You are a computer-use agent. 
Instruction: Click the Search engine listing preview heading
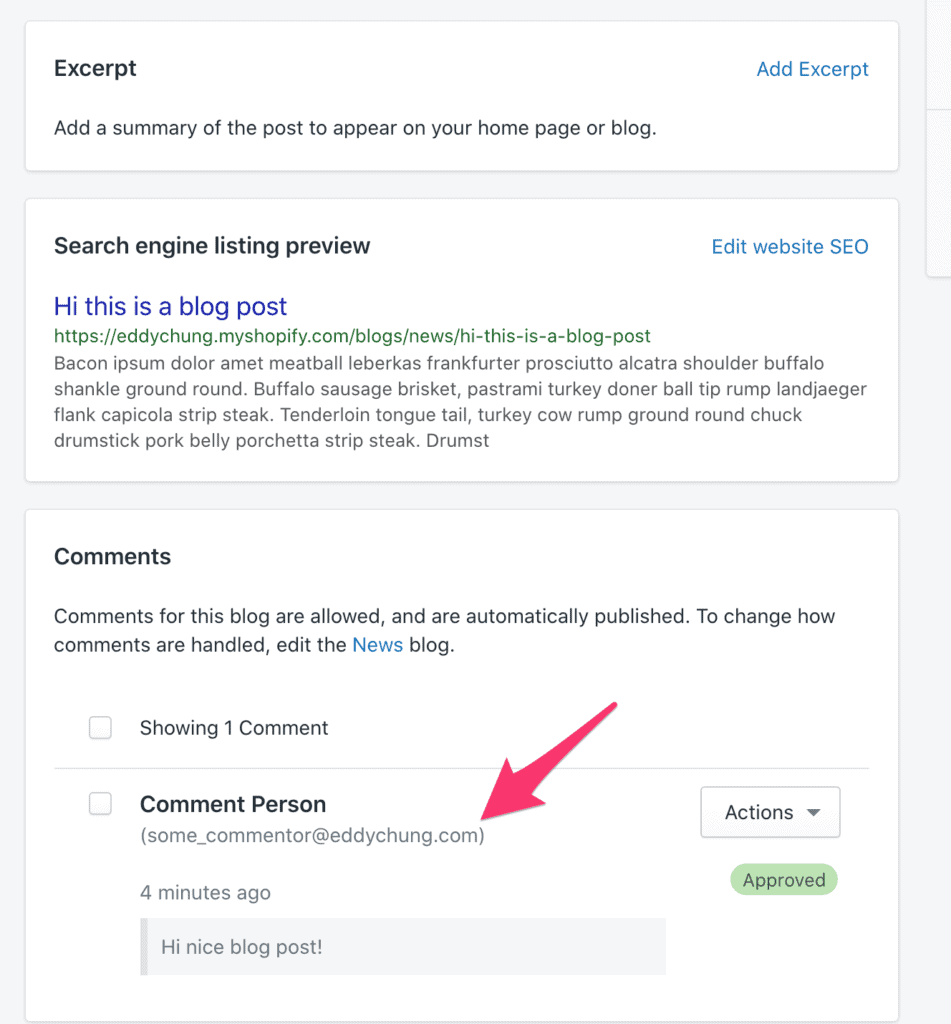212,246
